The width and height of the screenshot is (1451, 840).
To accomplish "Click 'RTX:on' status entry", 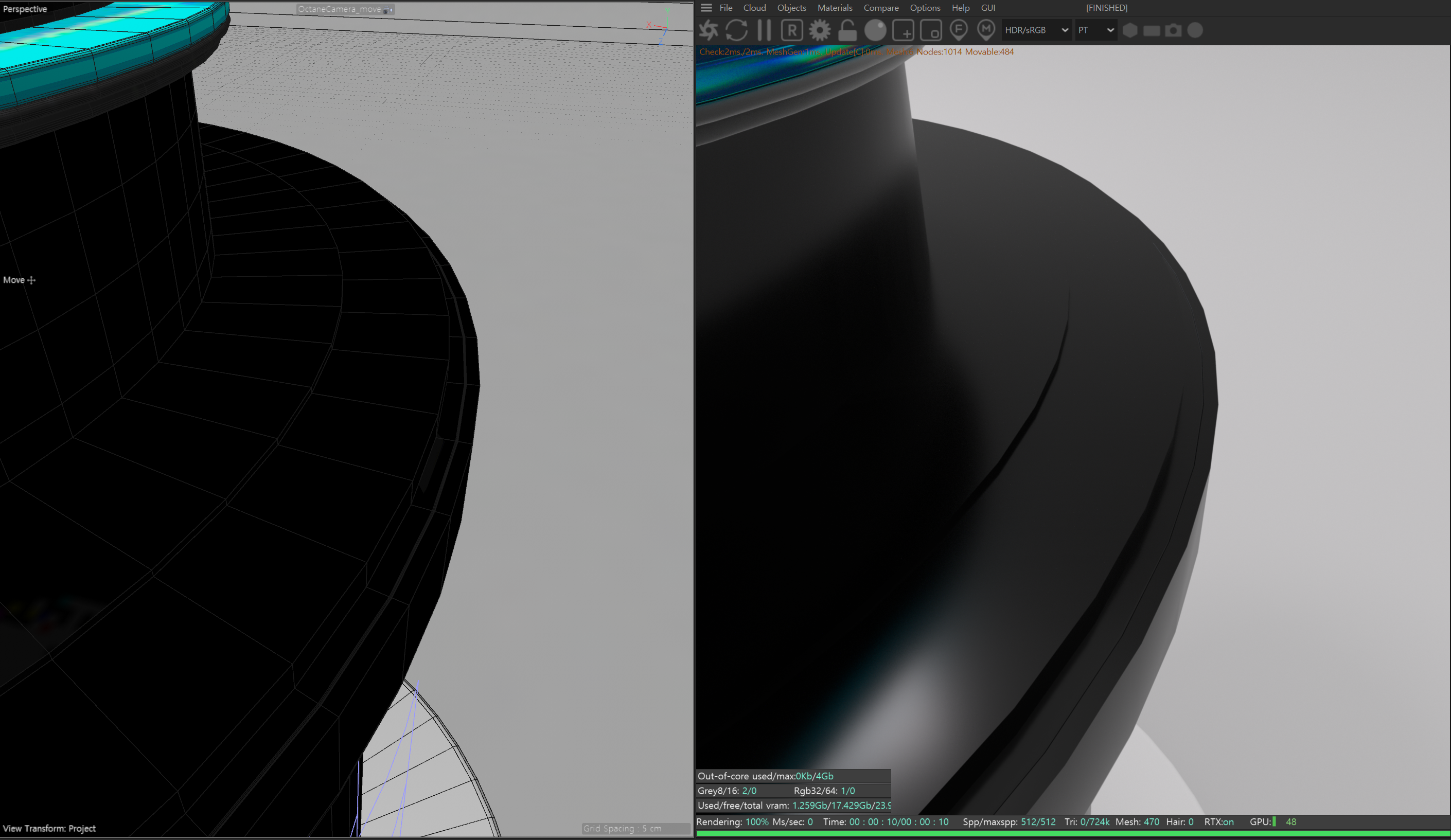I will point(1219,822).
